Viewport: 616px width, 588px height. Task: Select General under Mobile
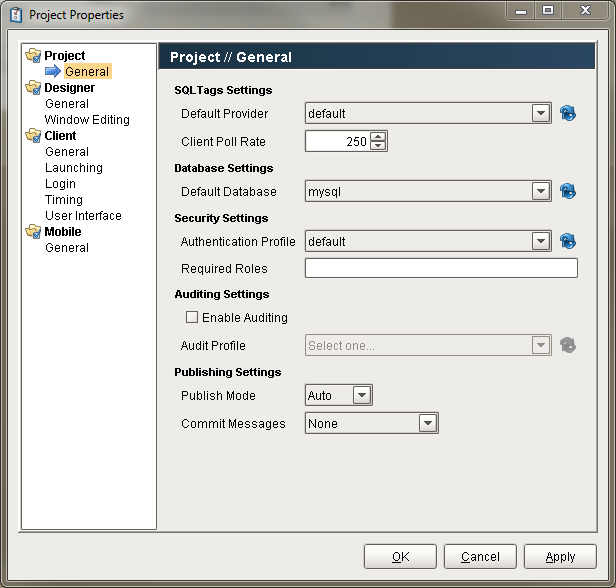pyautogui.click(x=67, y=248)
